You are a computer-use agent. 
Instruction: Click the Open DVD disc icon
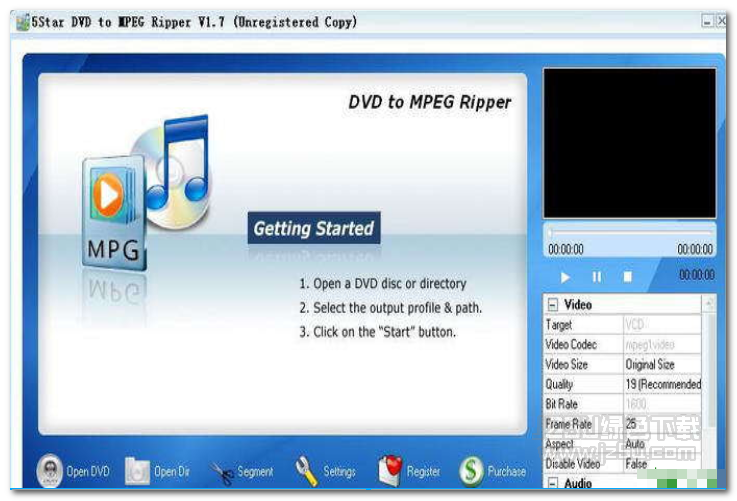click(49, 470)
